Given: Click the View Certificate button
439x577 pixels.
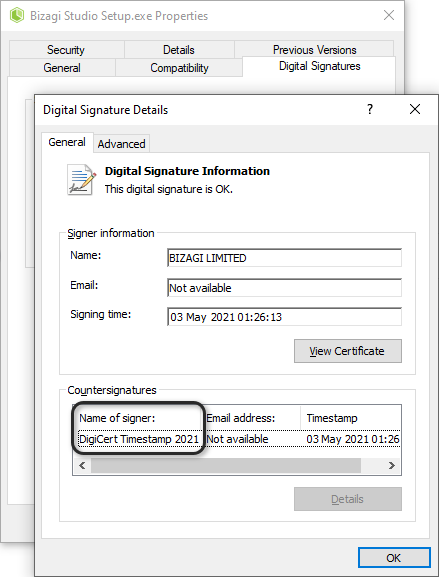Looking at the screenshot, I should point(347,351).
